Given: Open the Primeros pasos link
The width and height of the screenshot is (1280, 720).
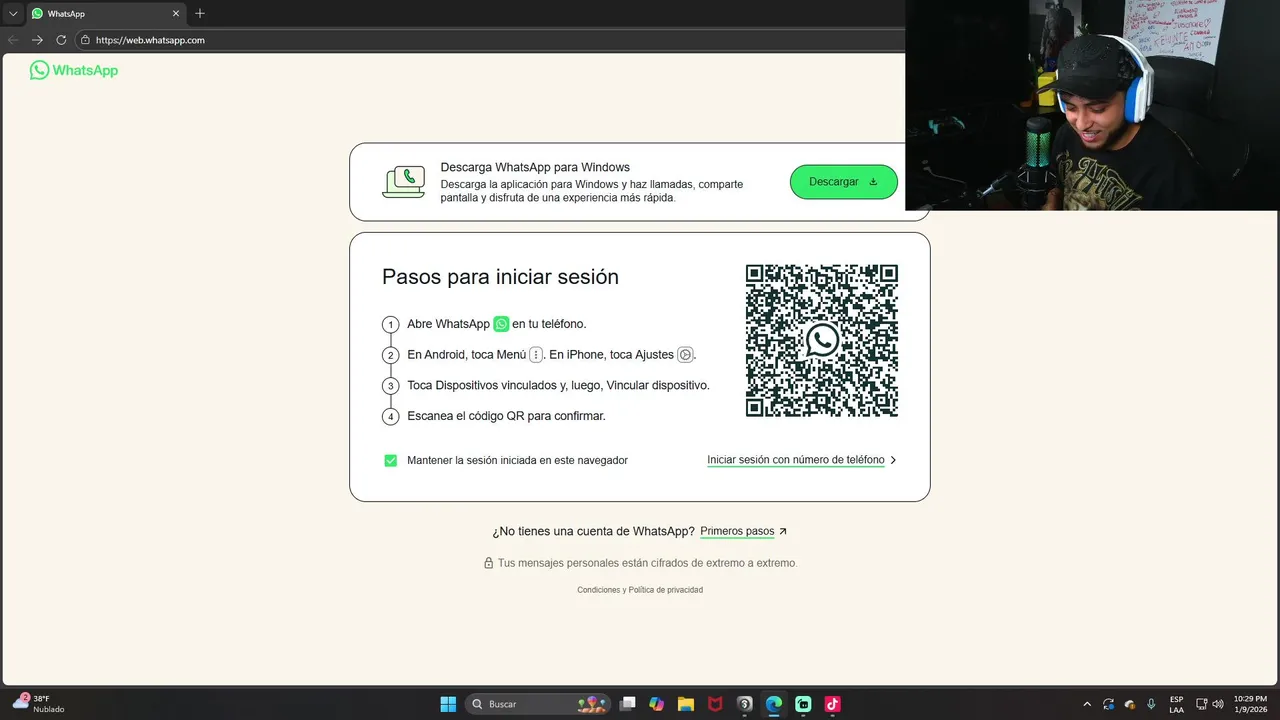Looking at the screenshot, I should click(737, 531).
